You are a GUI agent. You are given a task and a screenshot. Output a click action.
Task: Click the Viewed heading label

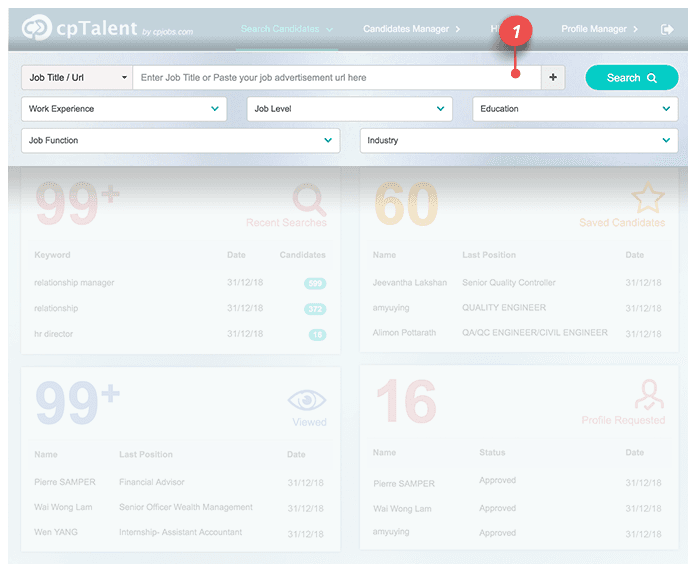coord(309,422)
